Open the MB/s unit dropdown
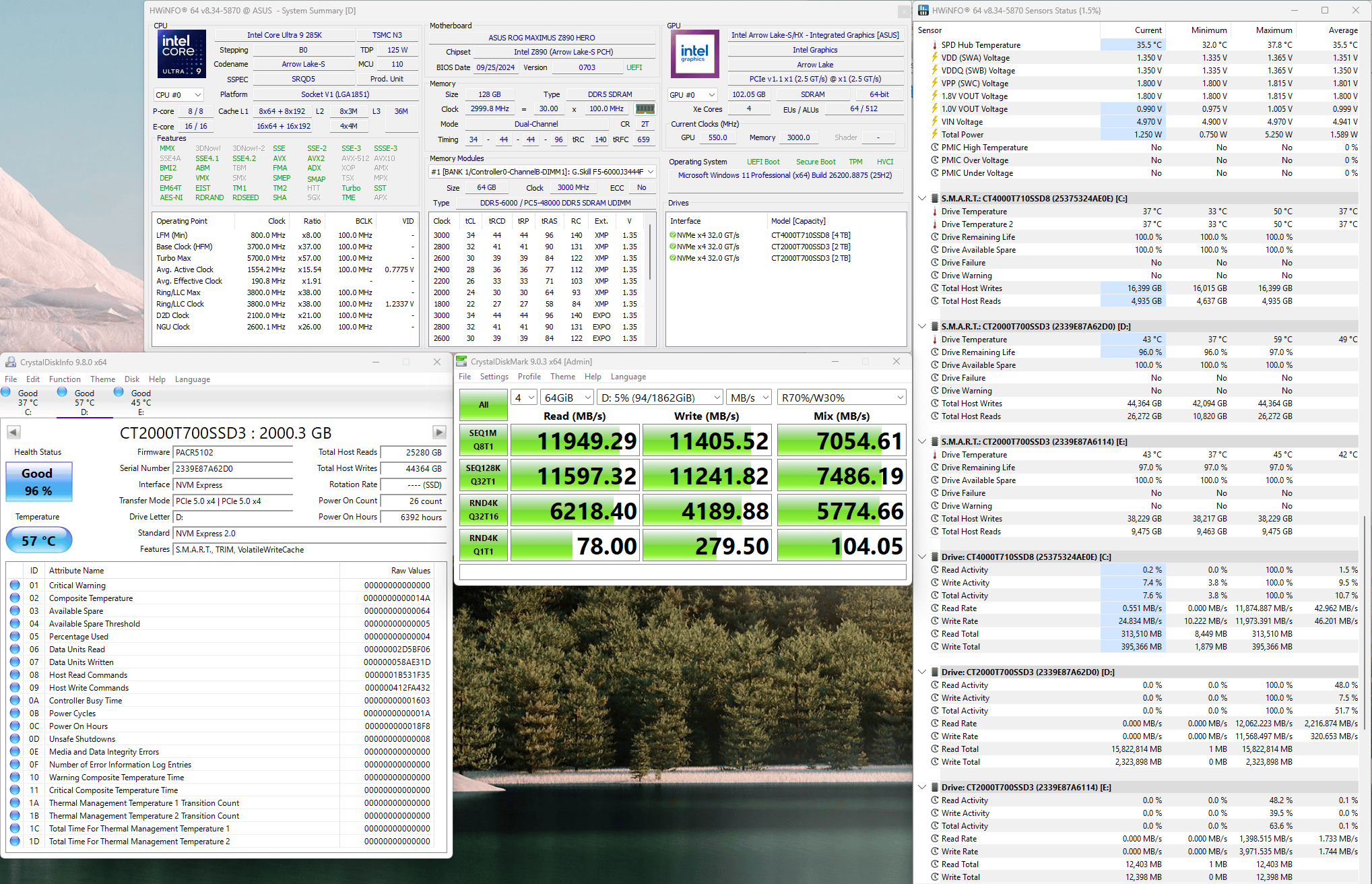 (x=749, y=398)
